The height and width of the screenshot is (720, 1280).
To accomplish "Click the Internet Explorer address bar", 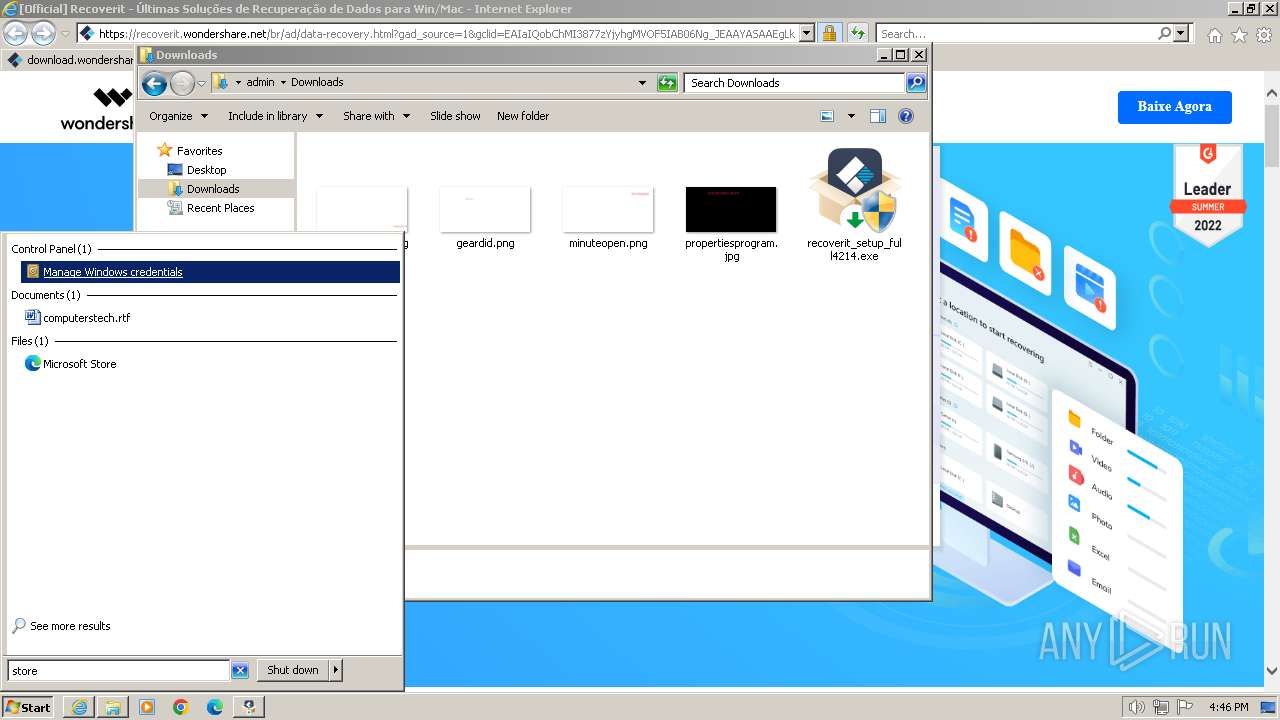I will pos(447,33).
